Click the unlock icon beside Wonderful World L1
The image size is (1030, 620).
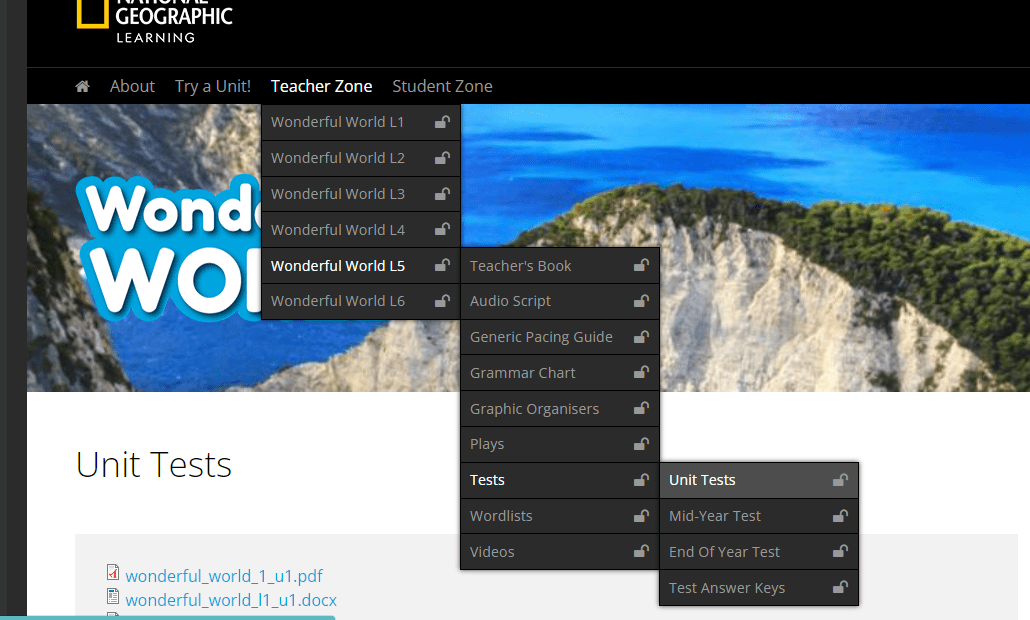coord(441,122)
